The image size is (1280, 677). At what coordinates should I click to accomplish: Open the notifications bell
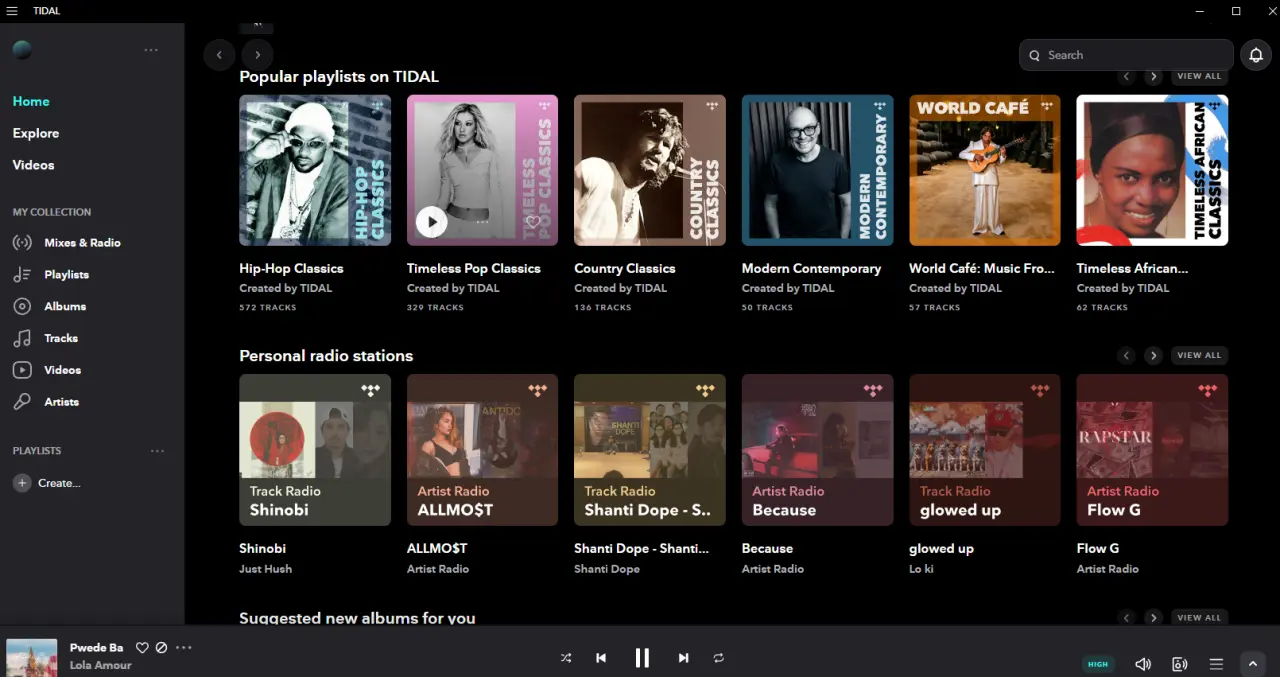(x=1256, y=55)
